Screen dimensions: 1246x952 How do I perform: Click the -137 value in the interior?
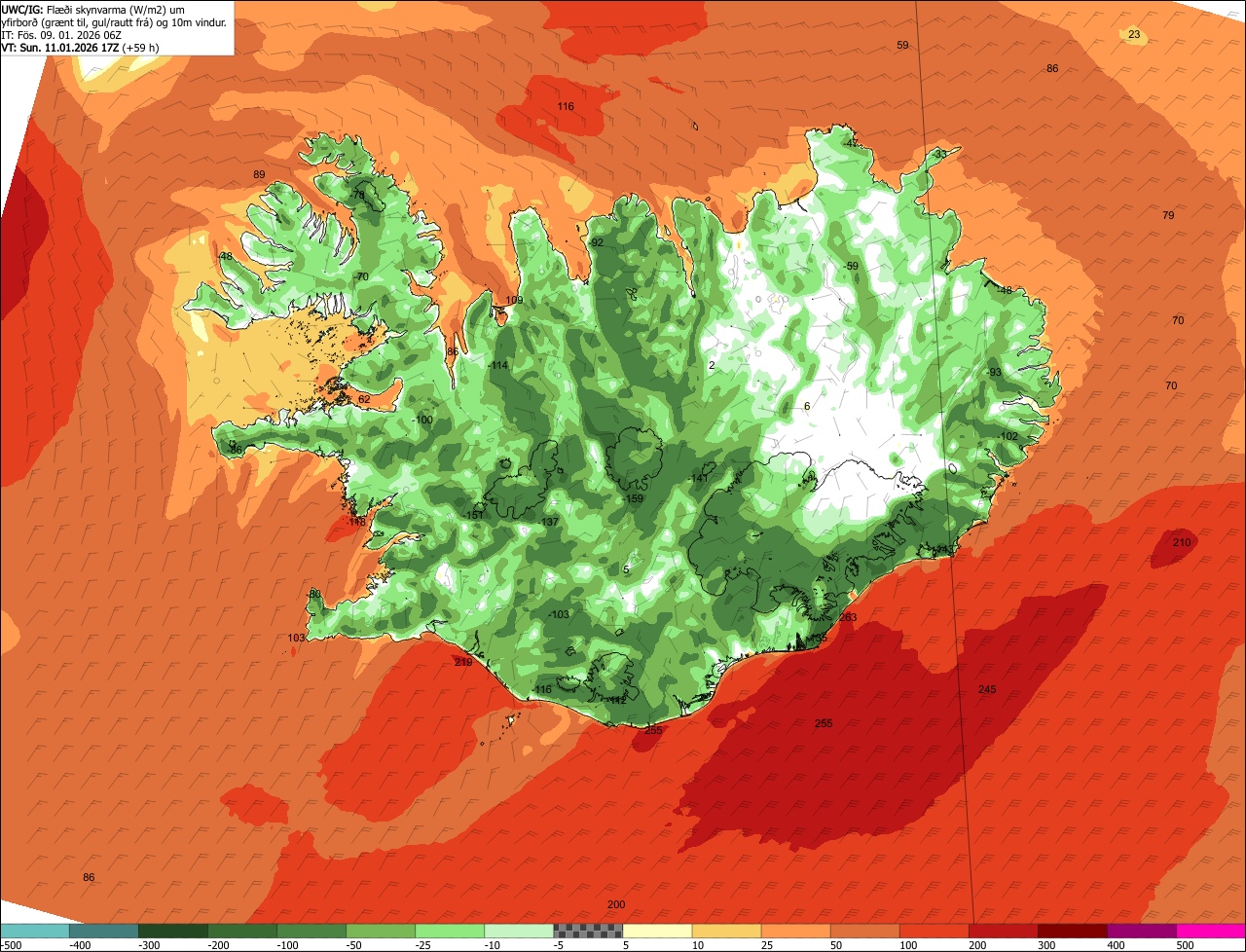549,523
